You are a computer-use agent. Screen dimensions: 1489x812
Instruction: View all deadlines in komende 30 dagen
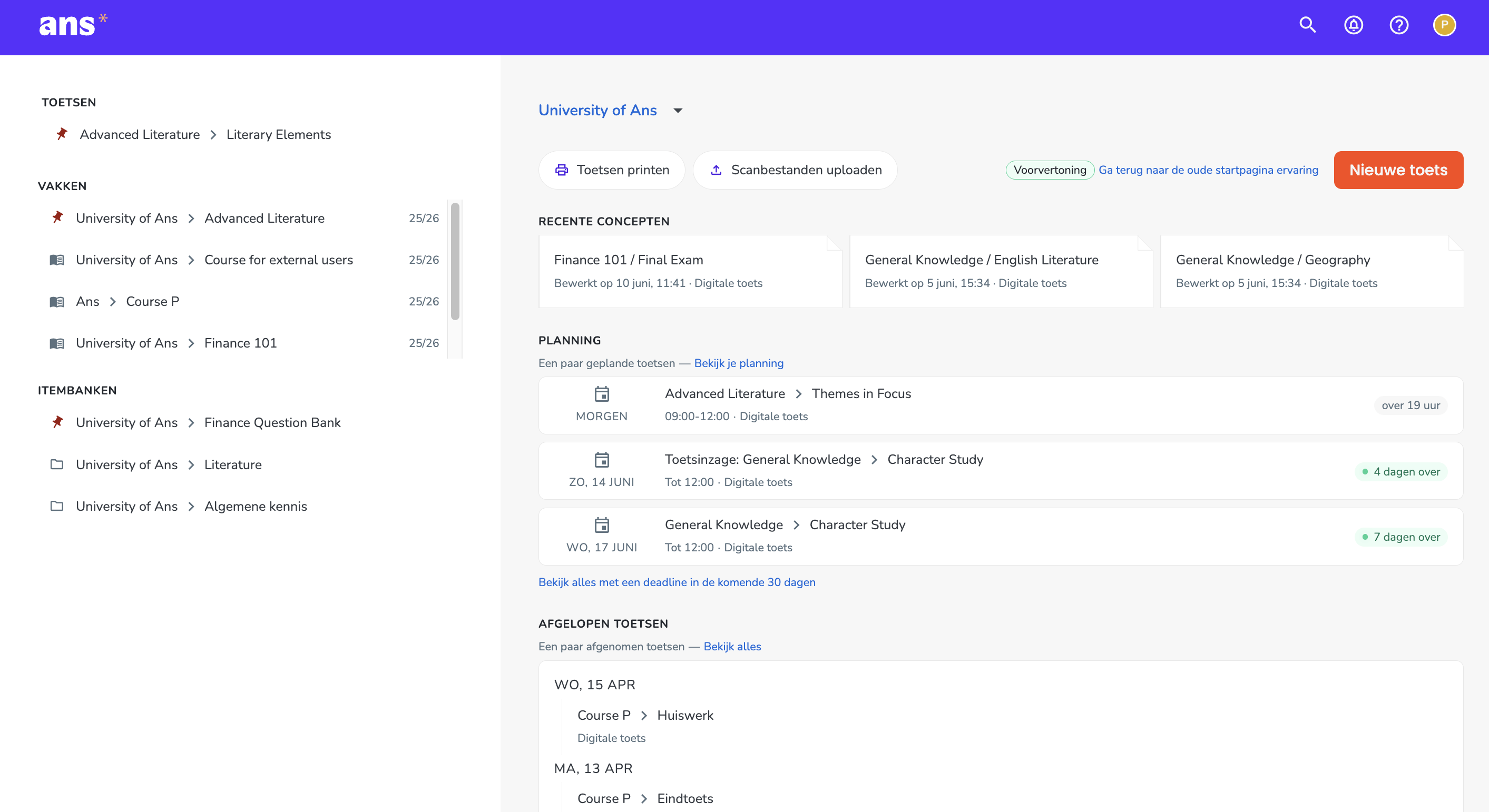coord(677,582)
